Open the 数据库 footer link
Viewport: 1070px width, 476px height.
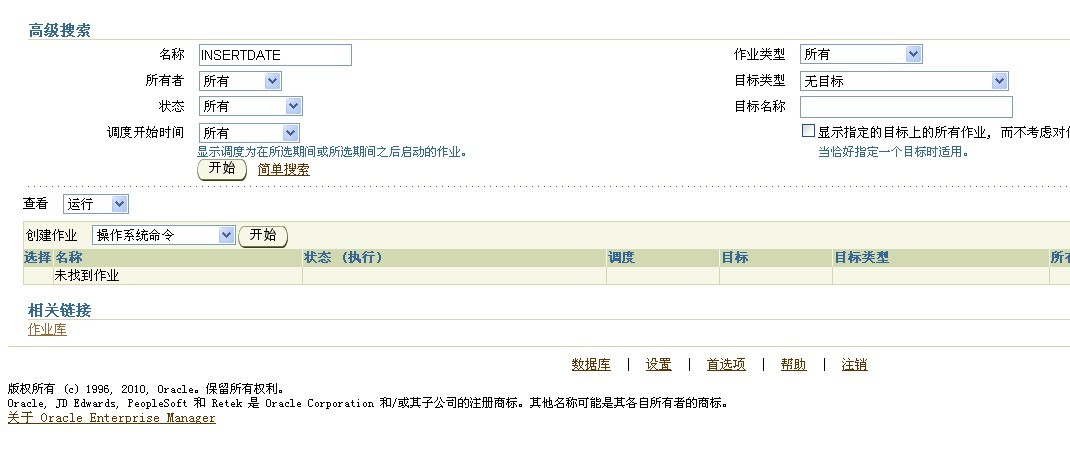pos(591,365)
